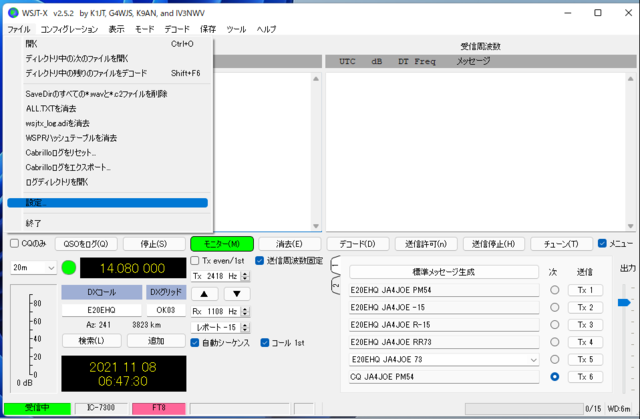Open the ツール menu

pyautogui.click(x=236, y=29)
